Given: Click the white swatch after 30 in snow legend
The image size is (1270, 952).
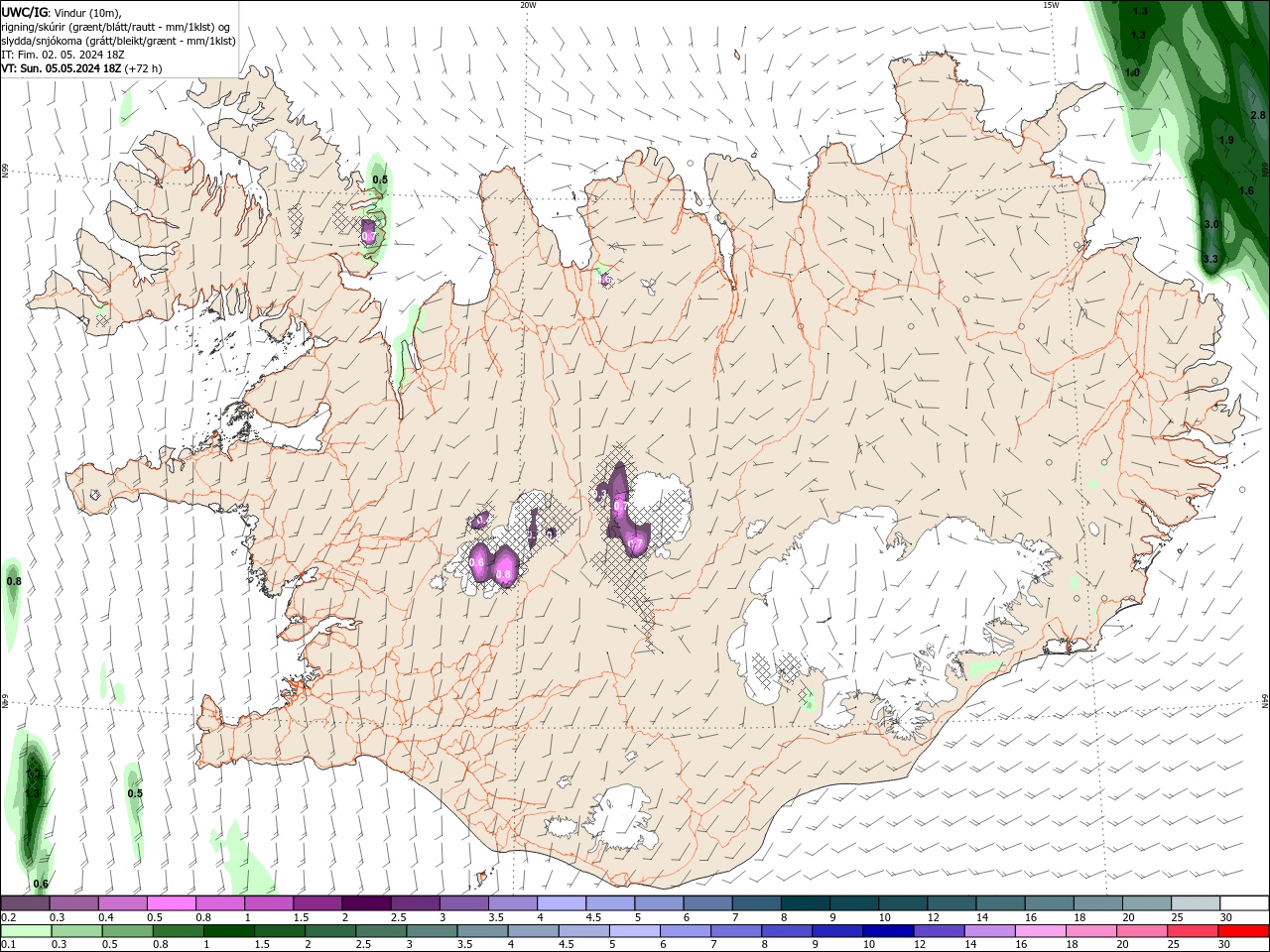Looking at the screenshot, I should coord(1245,903).
